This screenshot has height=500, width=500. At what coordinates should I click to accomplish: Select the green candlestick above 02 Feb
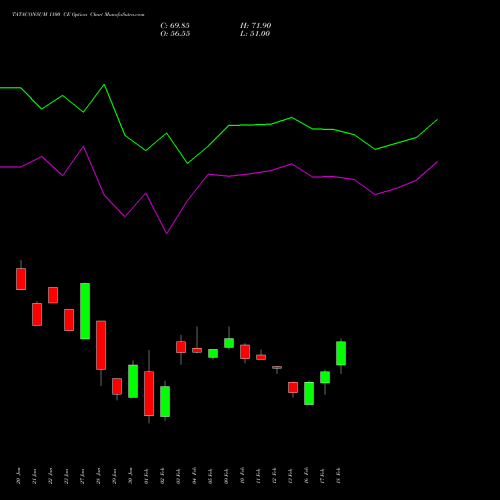click(165, 401)
